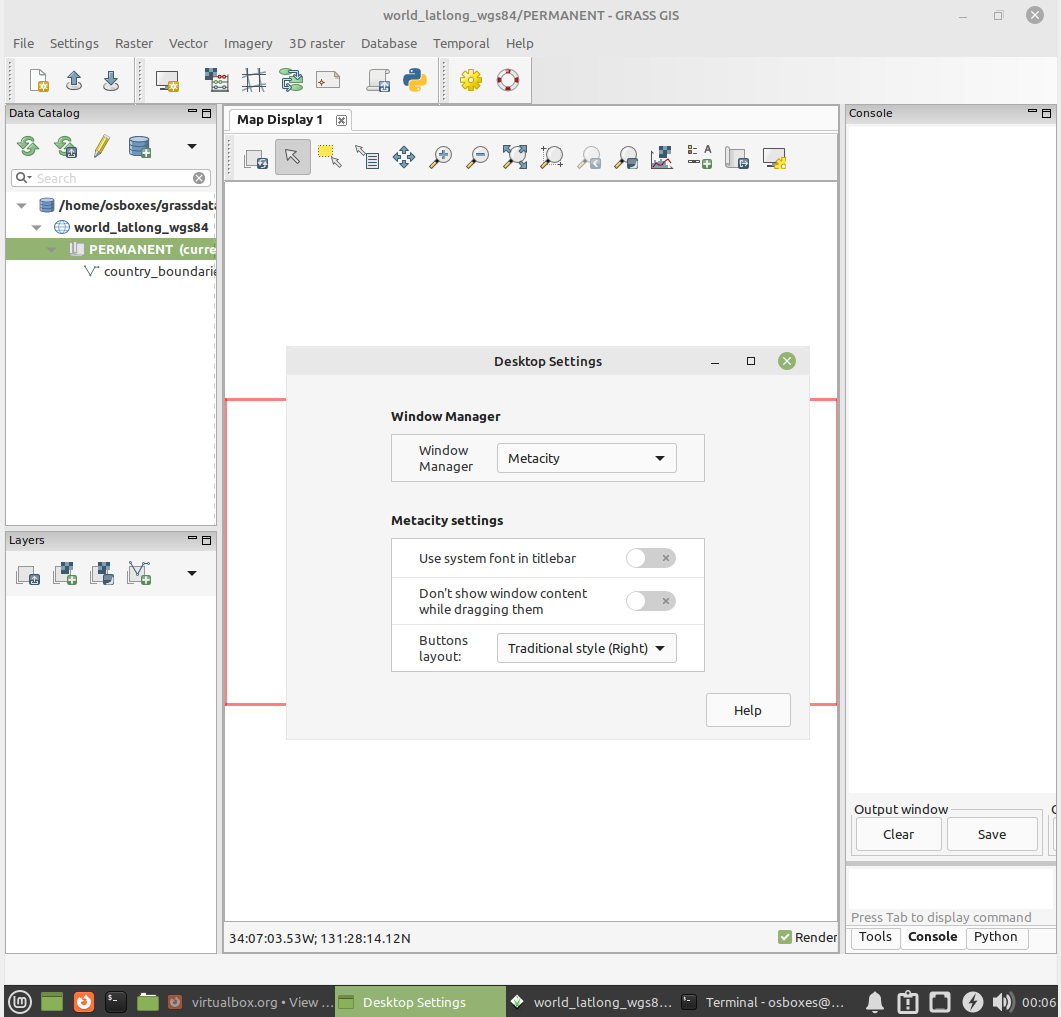Open Window Manager Metacity dropdown
This screenshot has height=1017, width=1061.
point(587,458)
